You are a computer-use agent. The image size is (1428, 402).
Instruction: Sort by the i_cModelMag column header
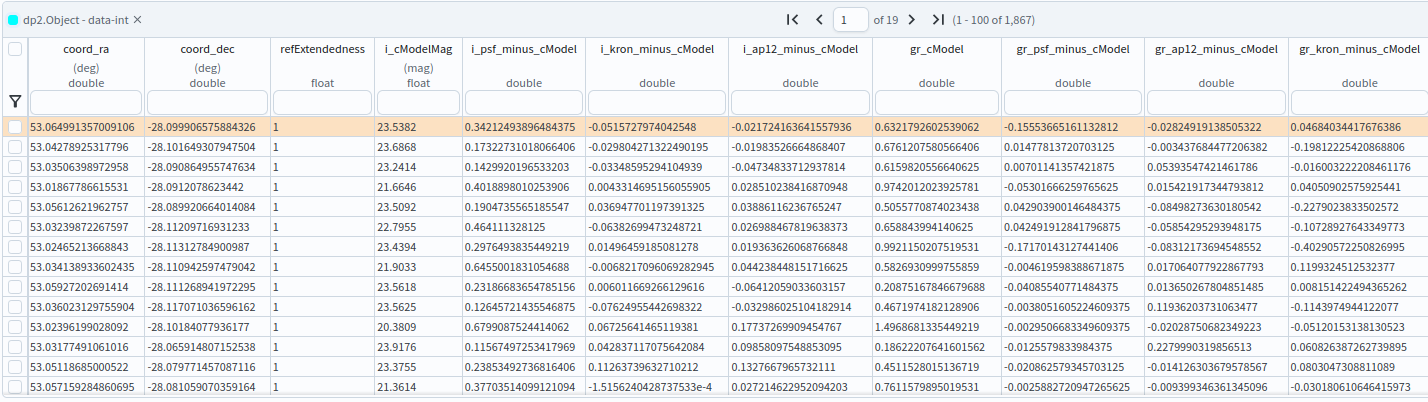[419, 49]
